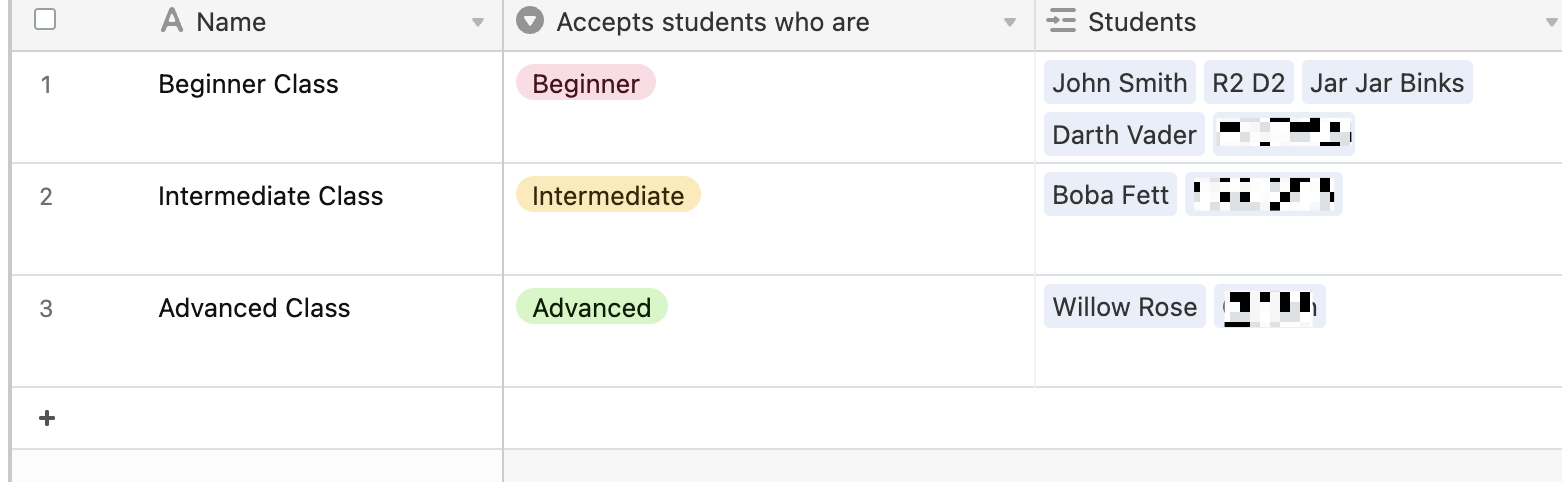This screenshot has width=1562, height=482.
Task: Open the R2 D2 linked record
Action: coord(1248,82)
